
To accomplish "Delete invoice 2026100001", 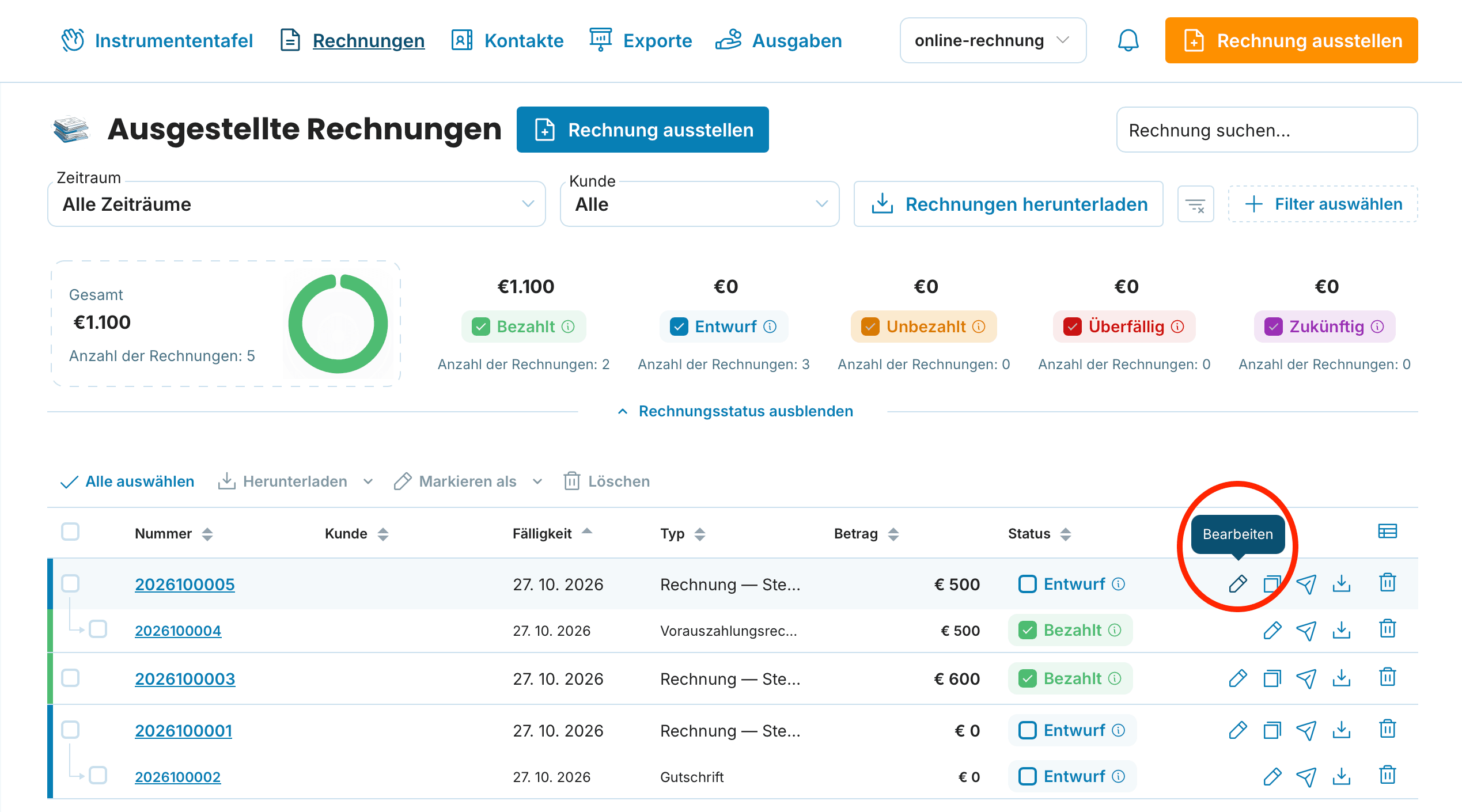I will click(1388, 730).
